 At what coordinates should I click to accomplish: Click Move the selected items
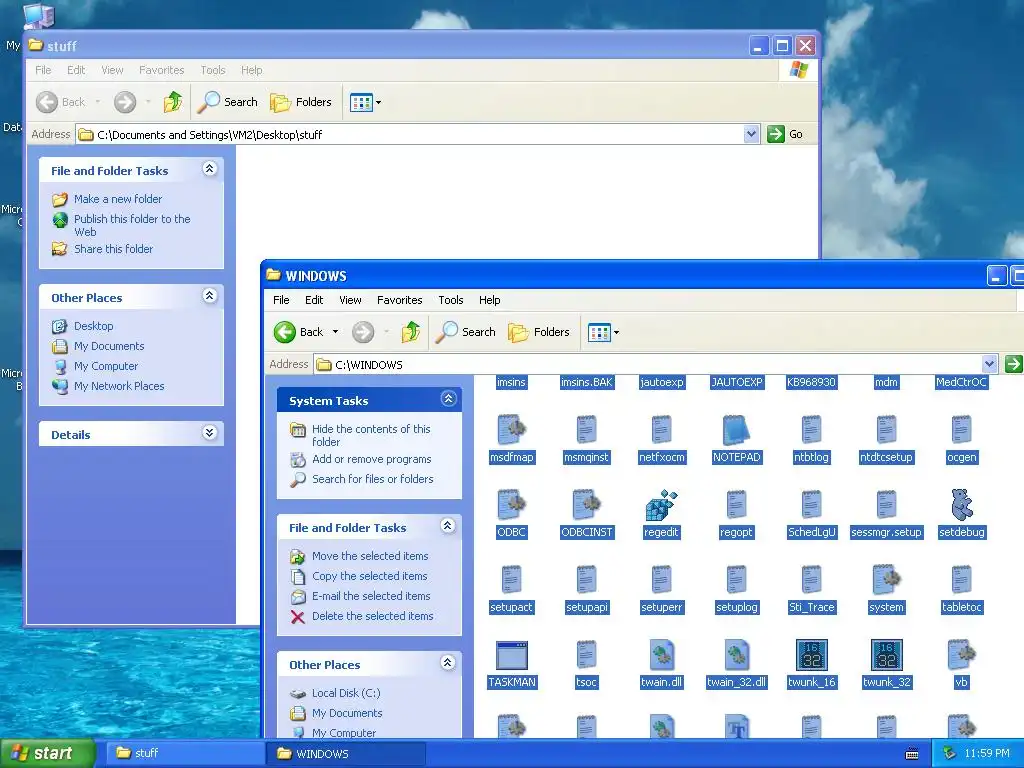[370, 556]
